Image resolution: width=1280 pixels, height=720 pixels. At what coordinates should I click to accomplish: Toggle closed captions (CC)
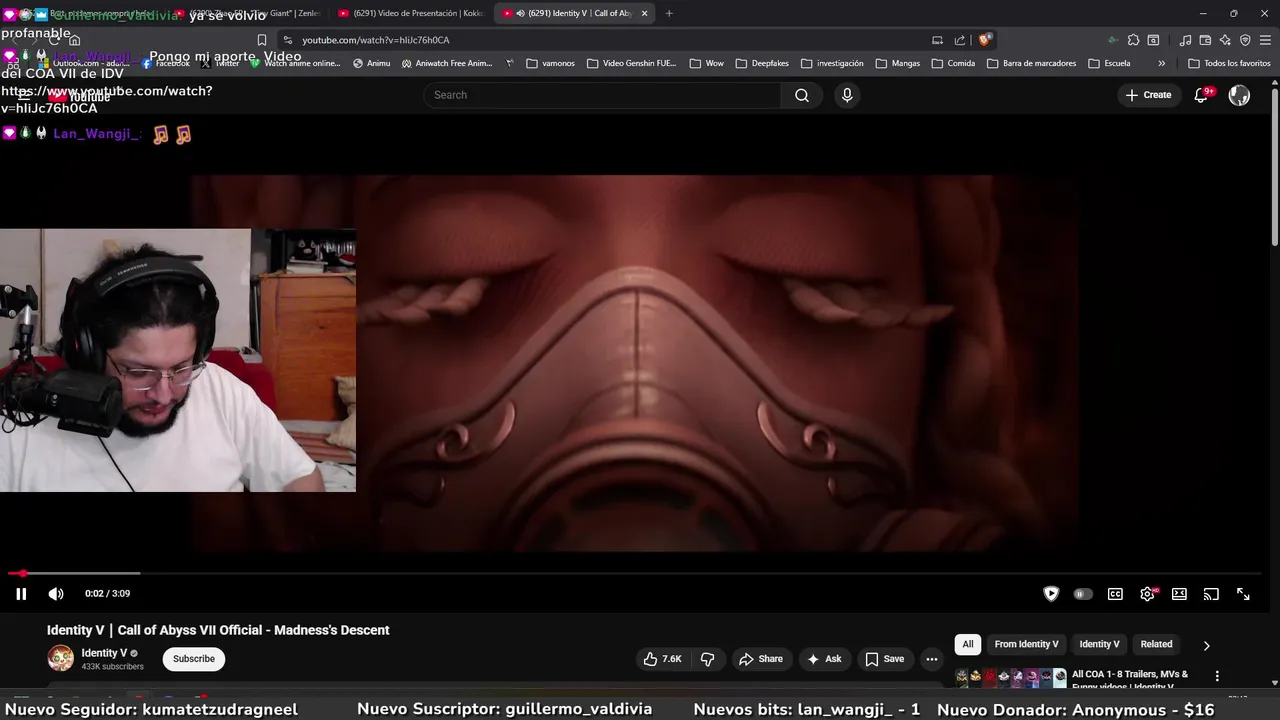click(x=1115, y=594)
